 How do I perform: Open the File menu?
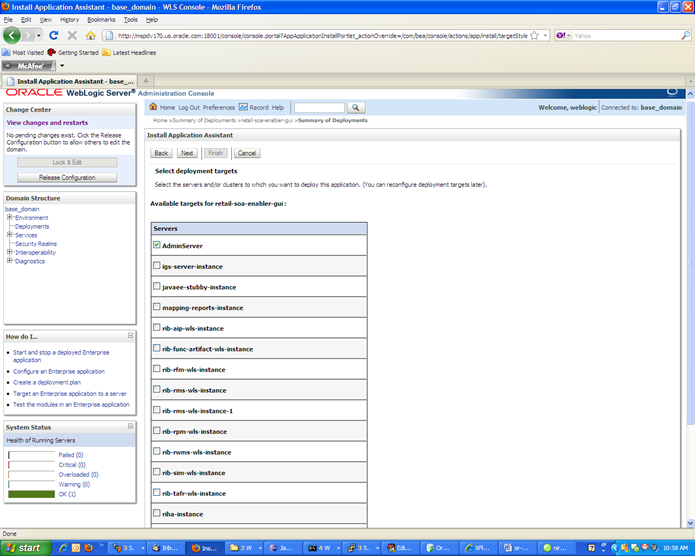pos(8,20)
